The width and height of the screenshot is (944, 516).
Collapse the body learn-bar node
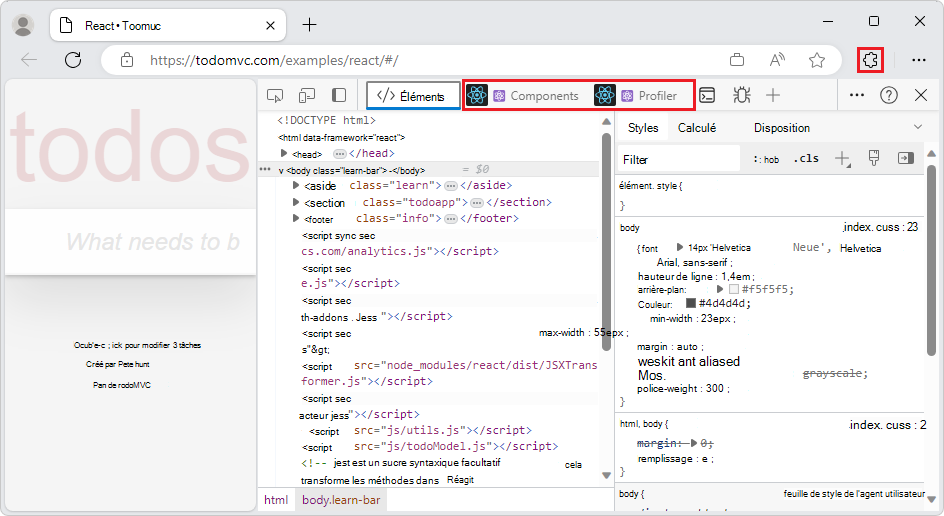pos(281,170)
